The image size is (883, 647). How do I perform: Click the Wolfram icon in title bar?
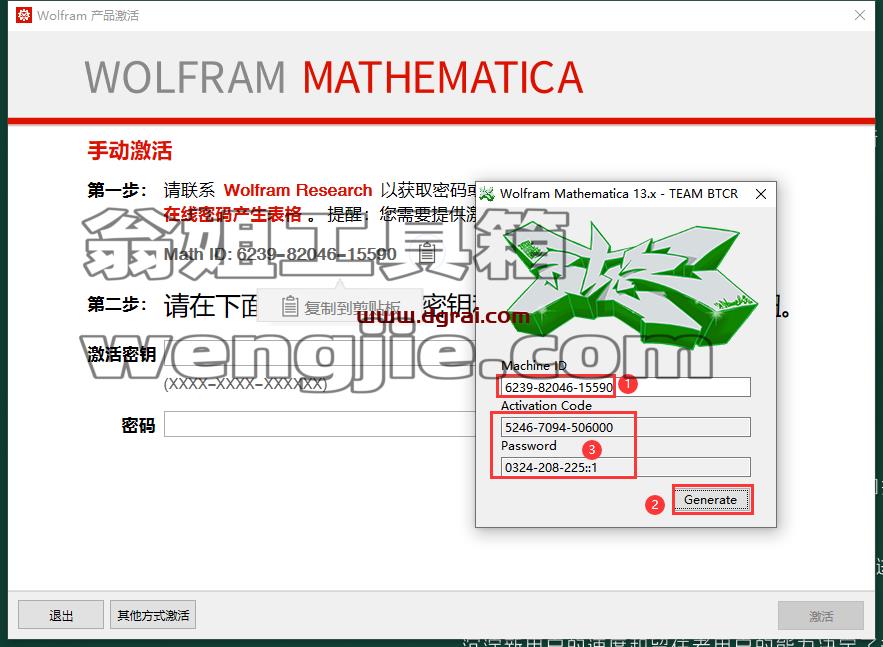coord(24,15)
